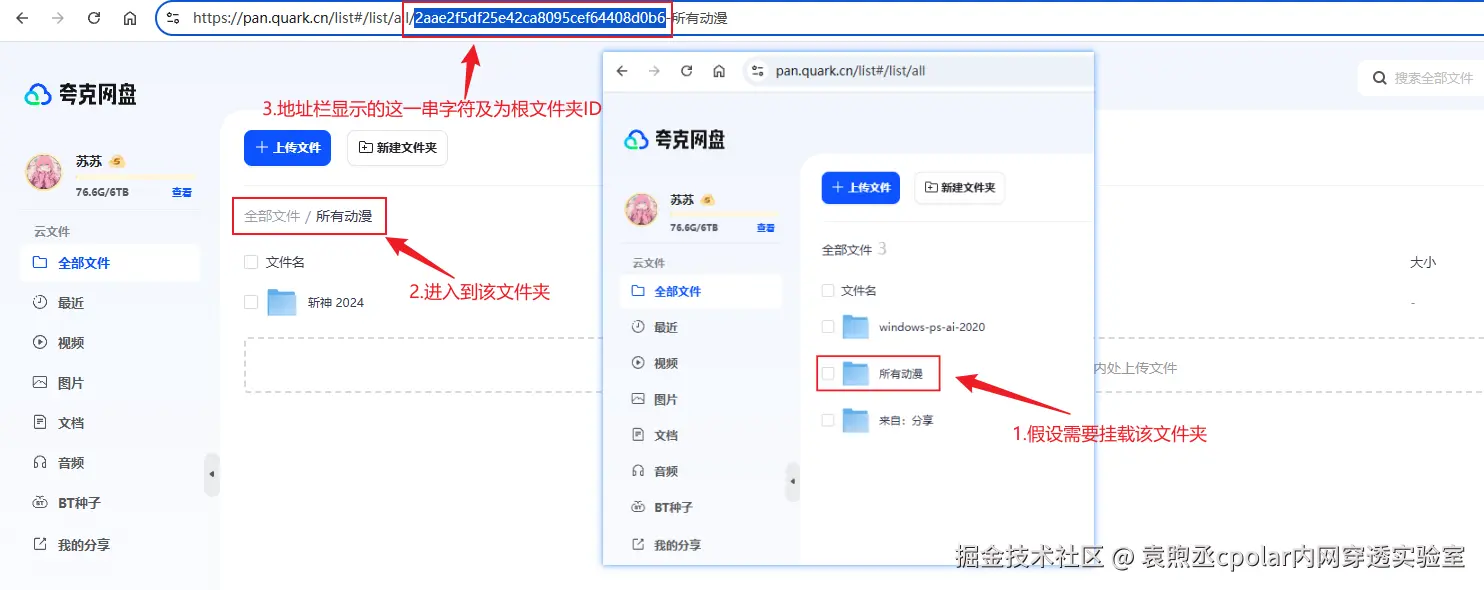The width and height of the screenshot is (1484, 590).
Task: Click 所有动漫 breadcrumb in the outer window
Action: [344, 215]
